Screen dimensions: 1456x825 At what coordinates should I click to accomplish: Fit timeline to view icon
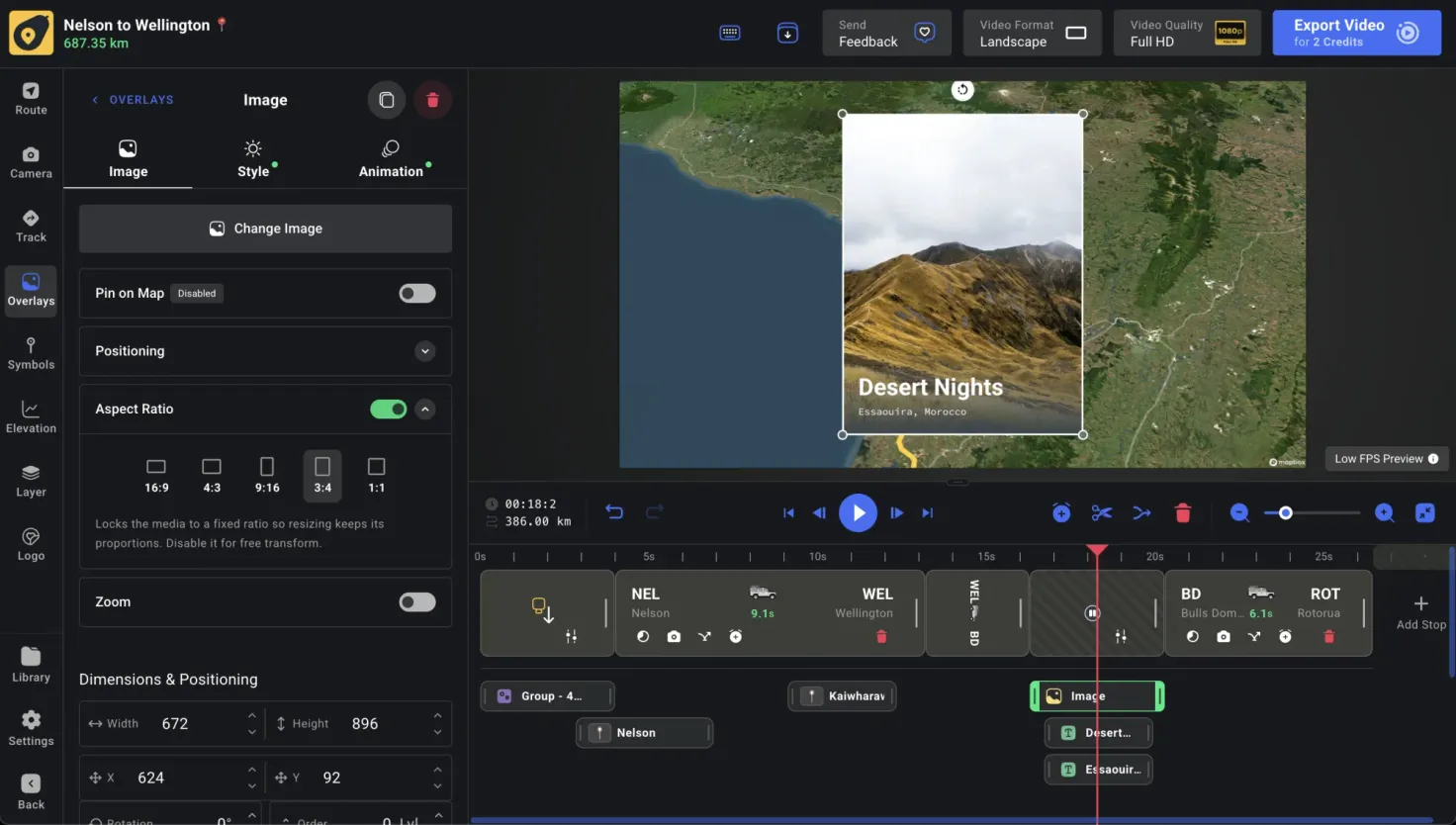tap(1425, 512)
